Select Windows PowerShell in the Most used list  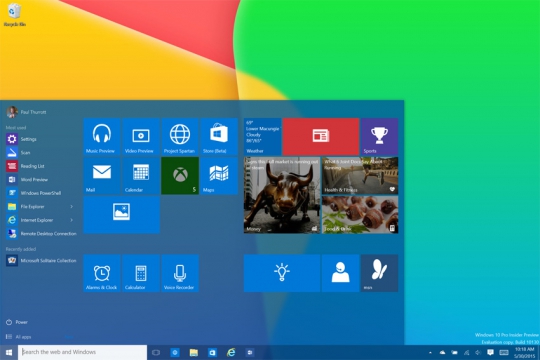coord(41,193)
